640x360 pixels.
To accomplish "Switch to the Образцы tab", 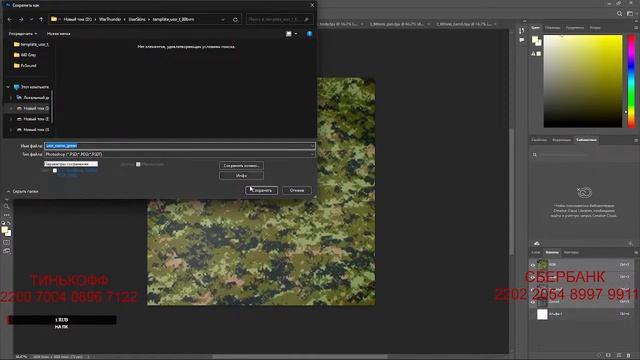I will [x=553, y=28].
